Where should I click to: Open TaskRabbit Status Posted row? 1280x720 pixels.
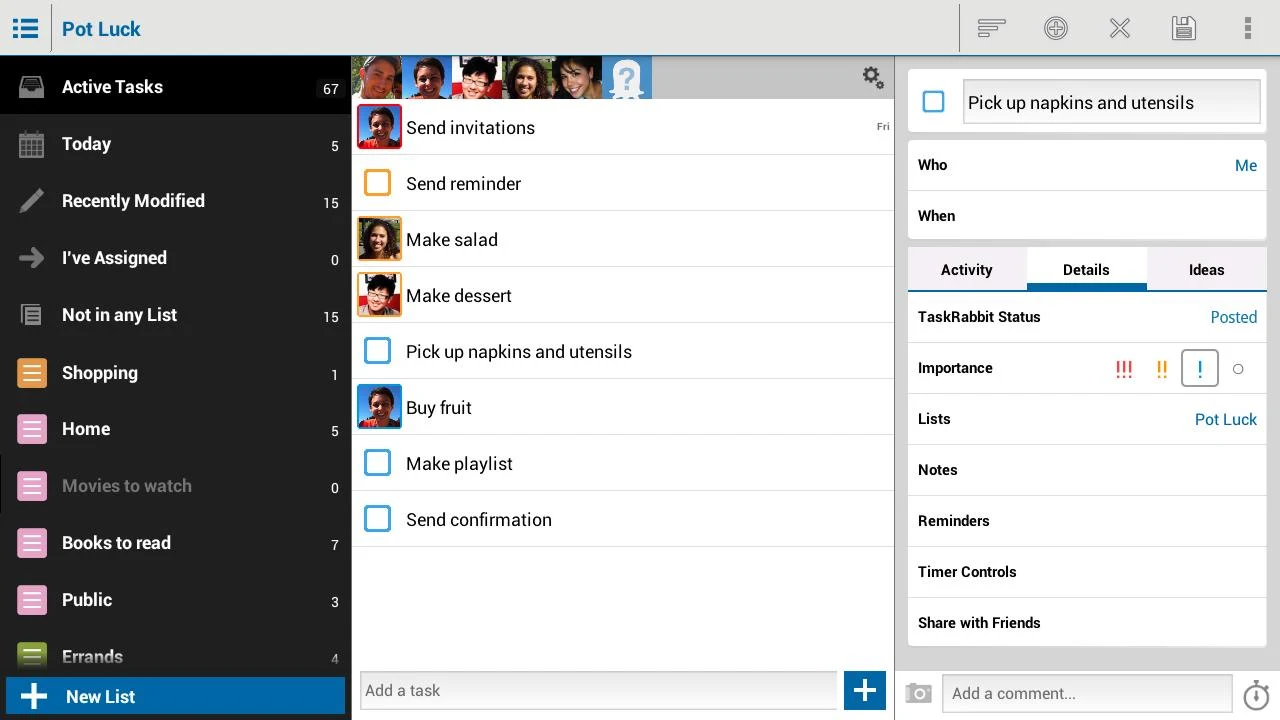pos(1087,317)
